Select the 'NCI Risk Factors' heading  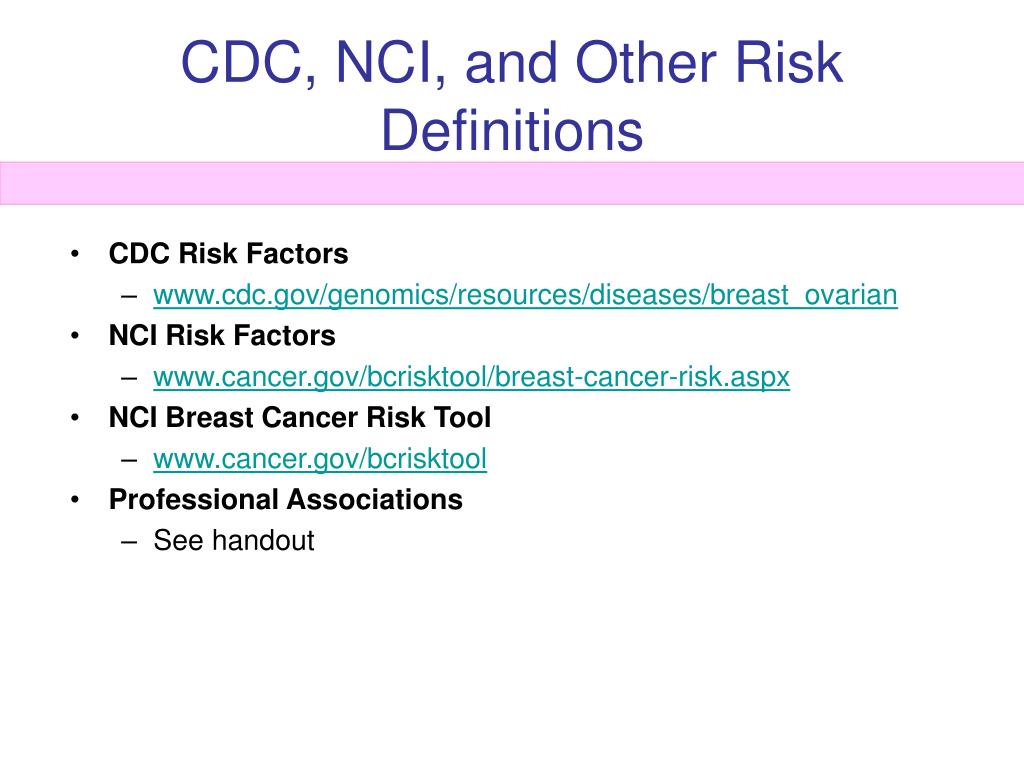[x=222, y=336]
